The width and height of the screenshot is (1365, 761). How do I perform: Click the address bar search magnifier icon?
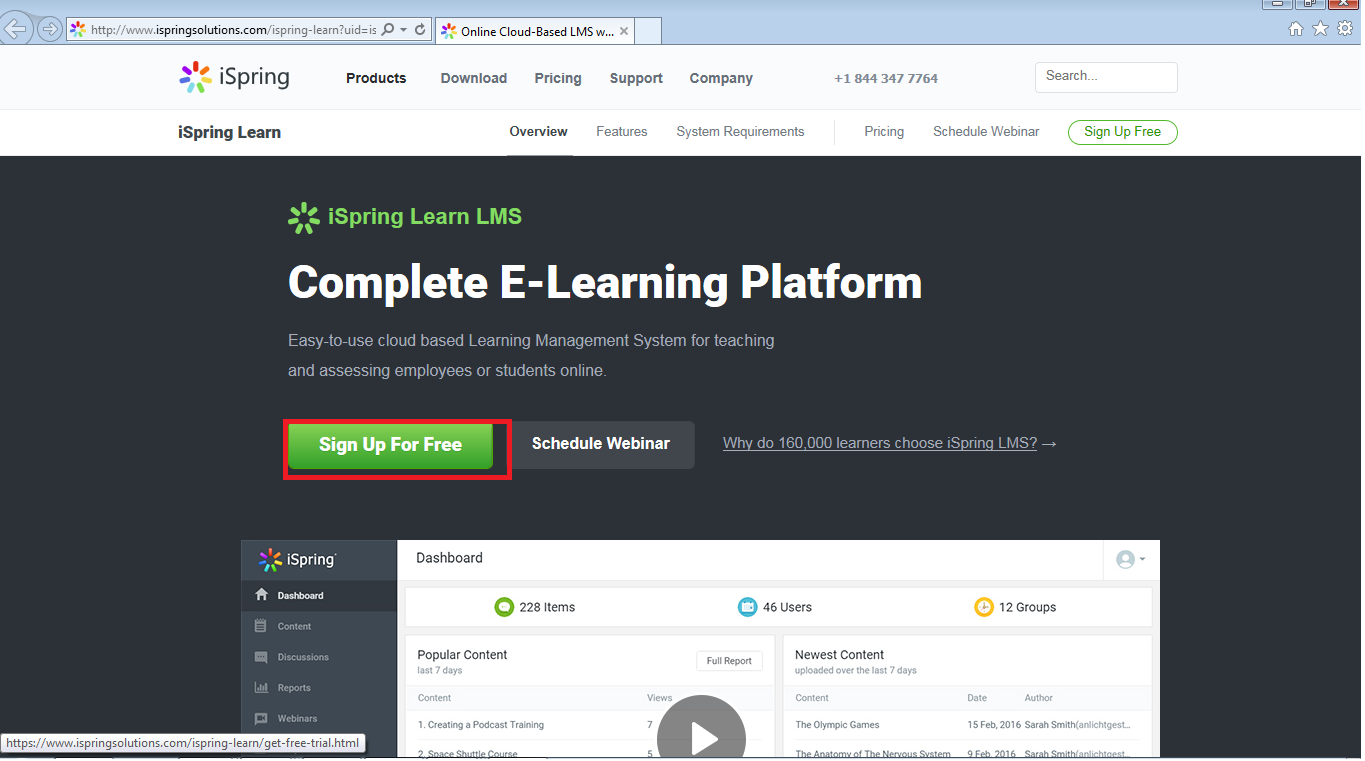click(388, 30)
